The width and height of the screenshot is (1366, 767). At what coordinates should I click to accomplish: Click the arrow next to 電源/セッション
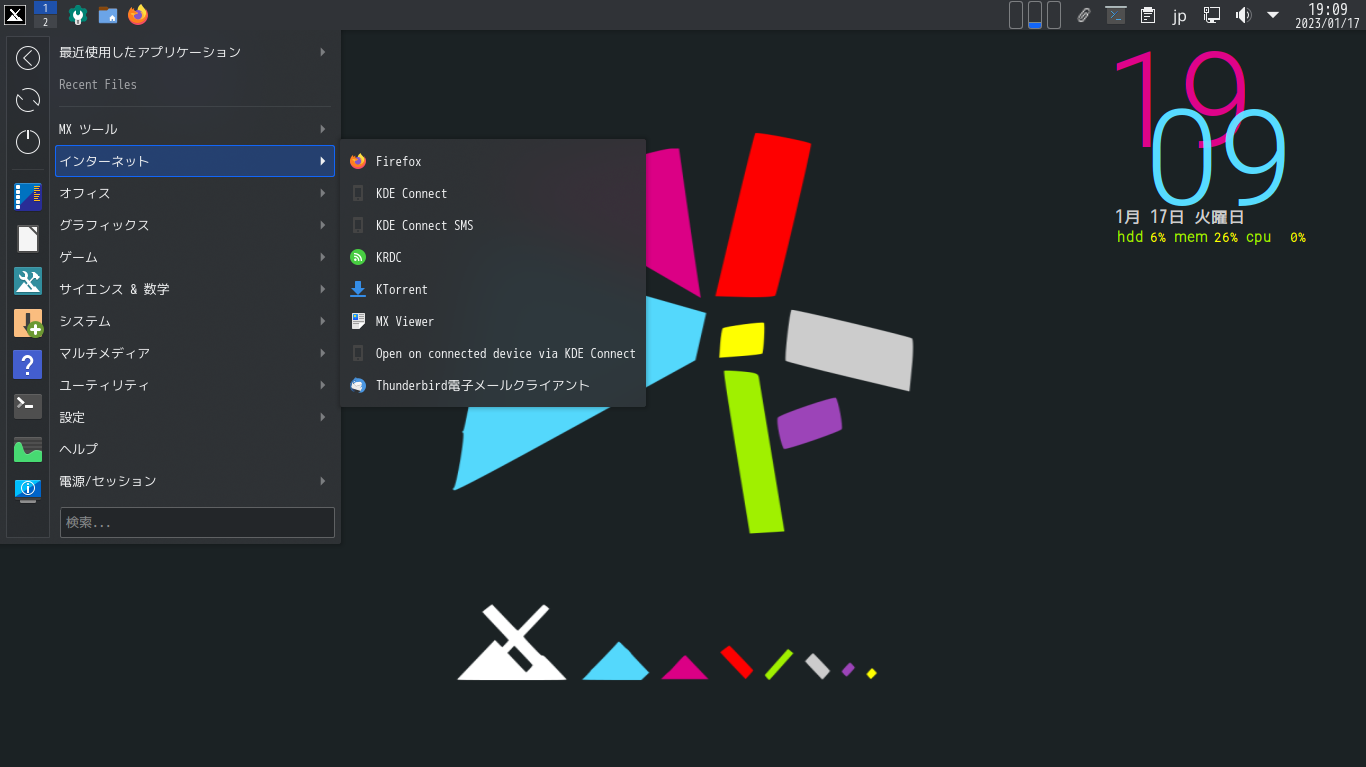(x=323, y=481)
